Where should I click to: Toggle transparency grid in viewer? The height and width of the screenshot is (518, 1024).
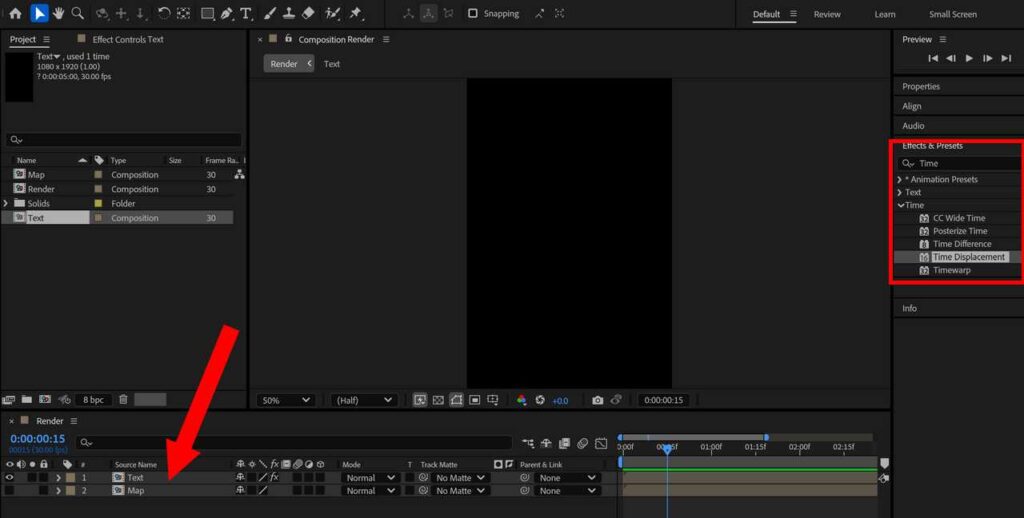click(438, 400)
